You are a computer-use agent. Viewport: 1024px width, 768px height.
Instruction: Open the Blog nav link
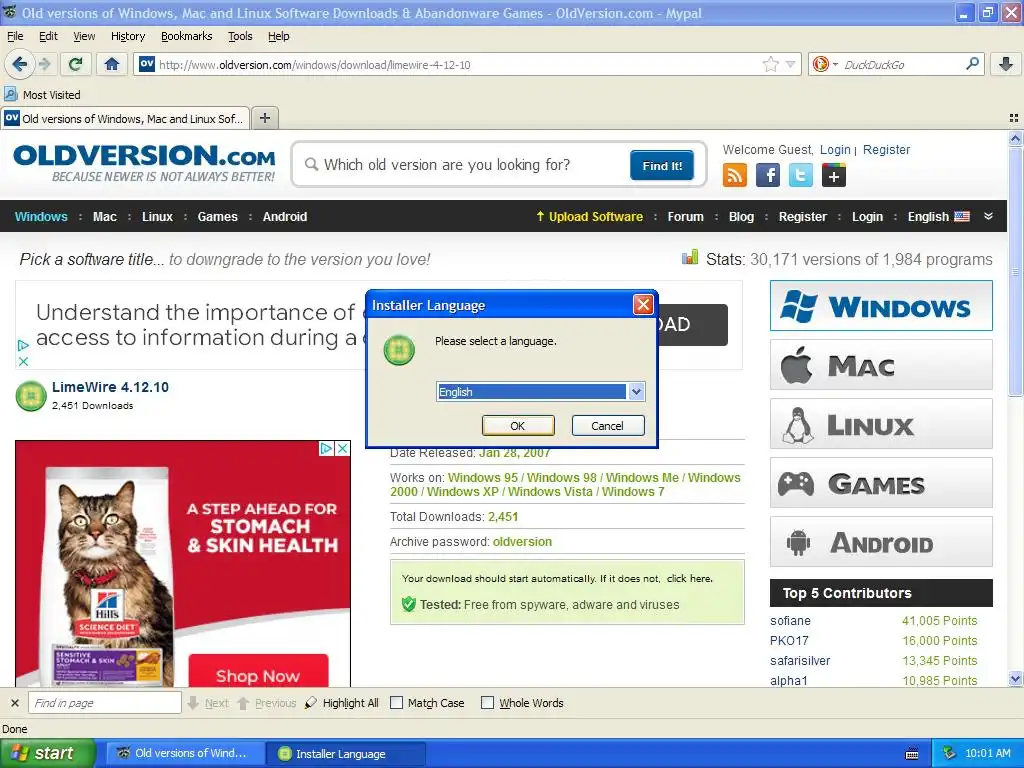(741, 216)
